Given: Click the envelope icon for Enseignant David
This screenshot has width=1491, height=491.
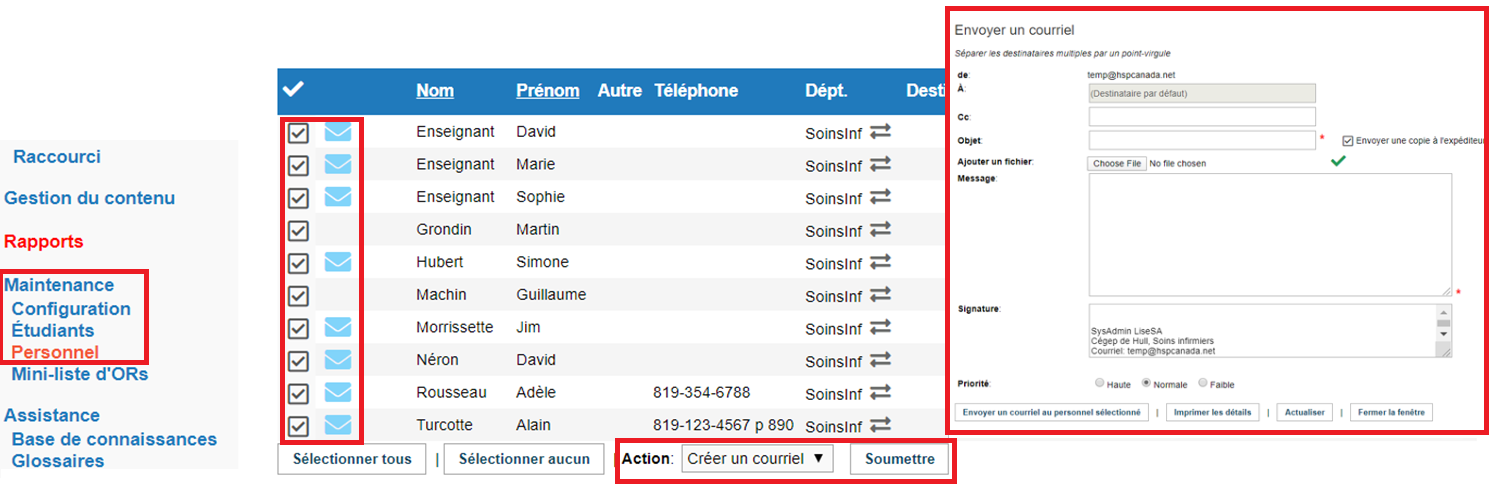Looking at the screenshot, I should 338,132.
